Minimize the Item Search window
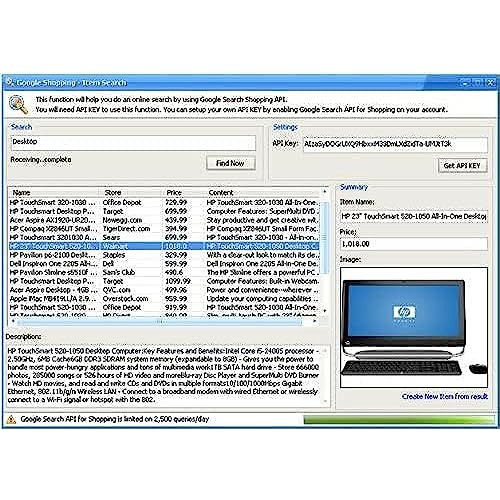Image resolution: width=500 pixels, height=500 pixels. pos(465,82)
